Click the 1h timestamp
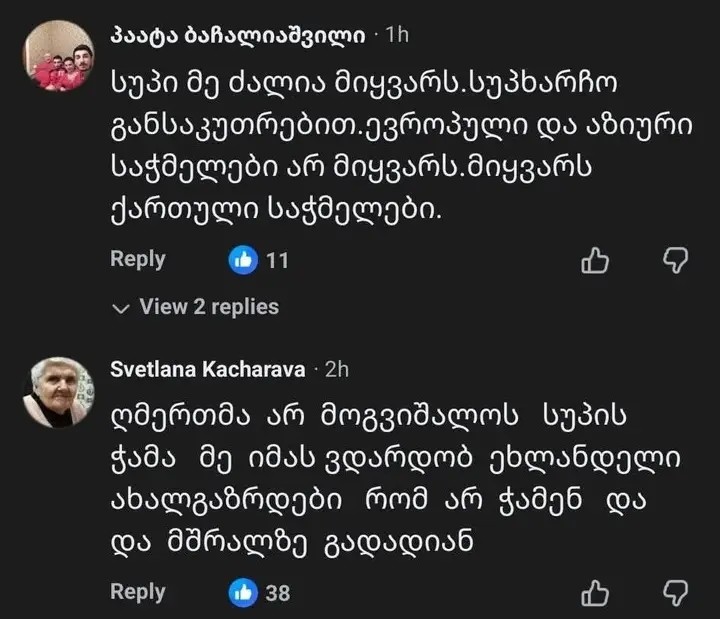 pyautogui.click(x=397, y=35)
